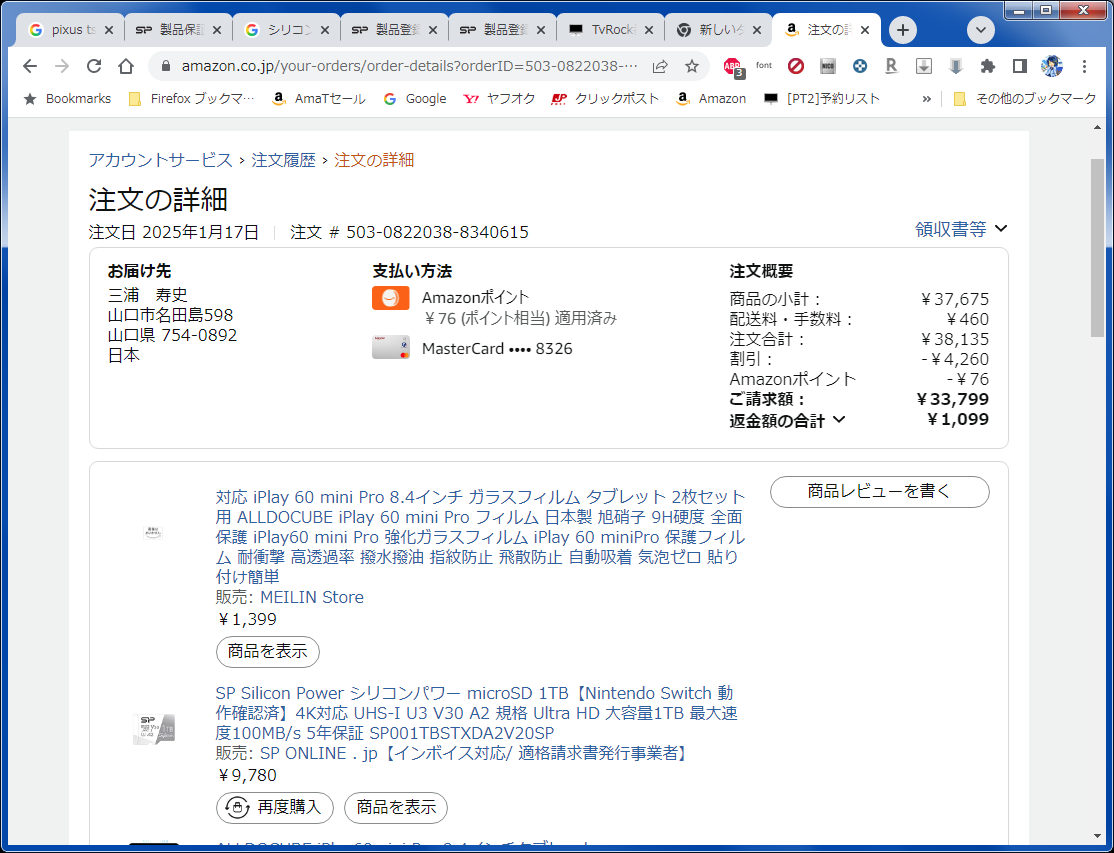Bookmark this page with the star icon

pyautogui.click(x=692, y=66)
